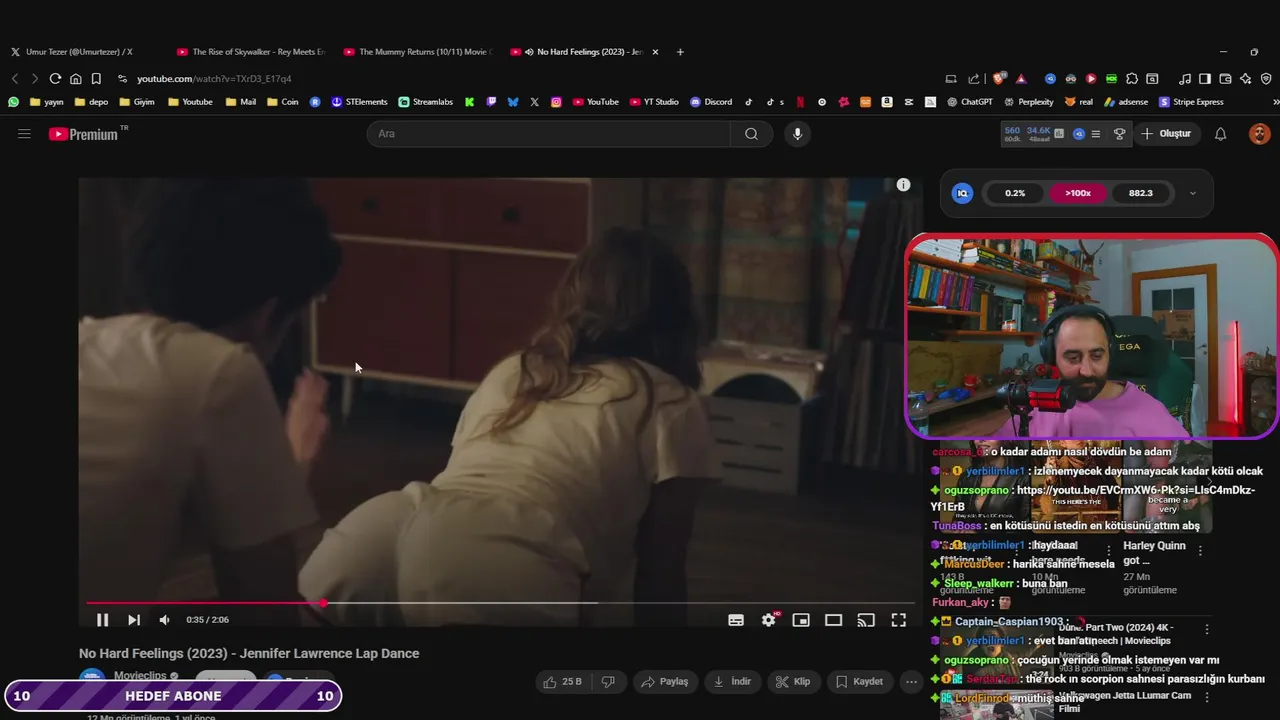
Task: Open the Coin bookmarks folder
Action: (282, 102)
